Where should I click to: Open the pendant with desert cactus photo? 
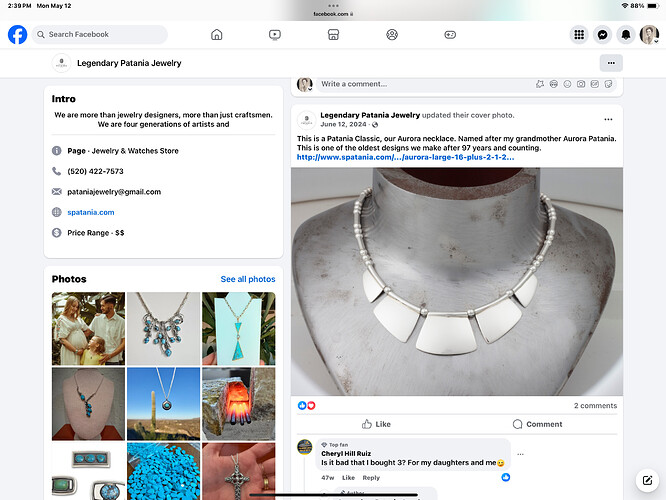pos(164,404)
